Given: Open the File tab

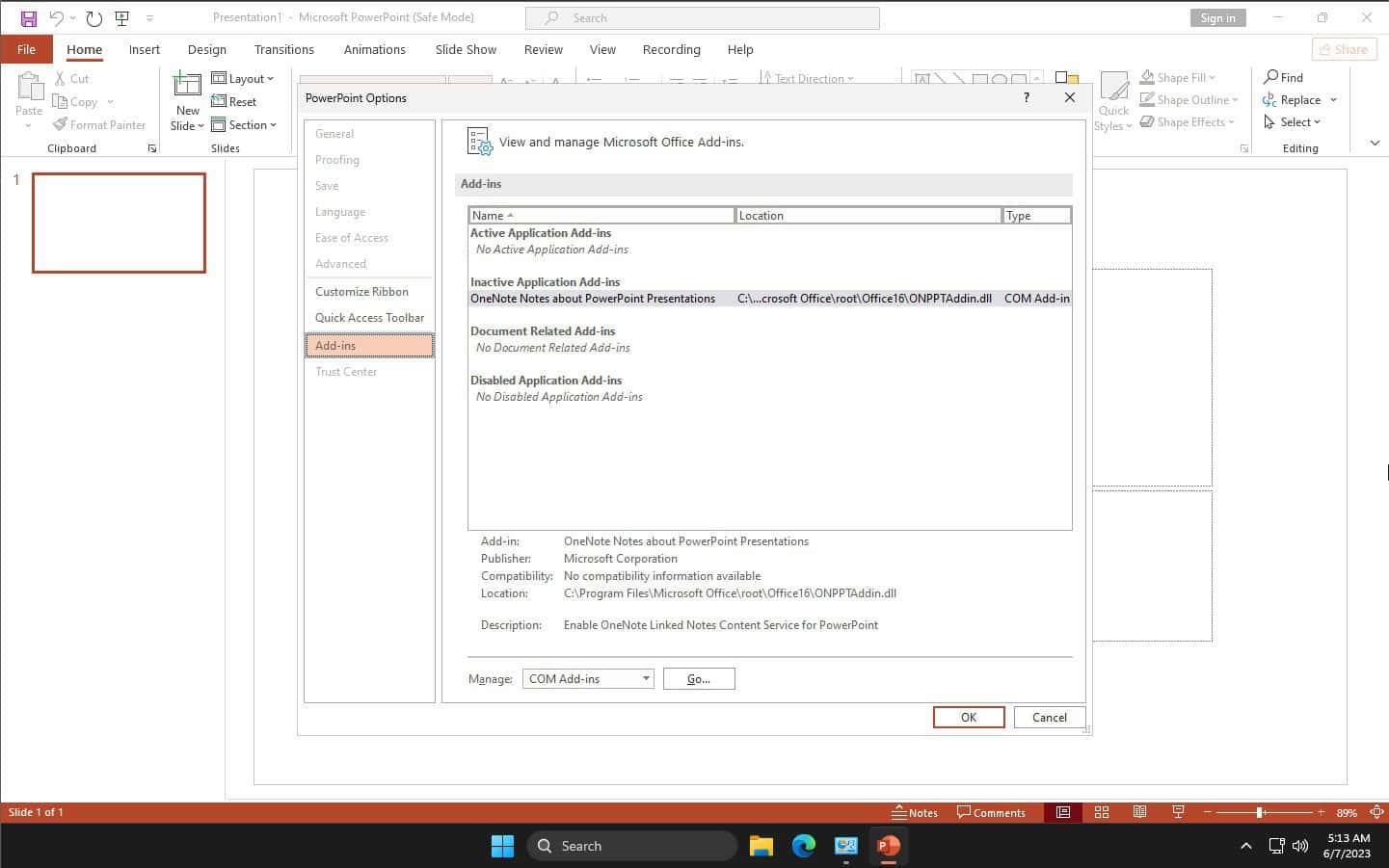Looking at the screenshot, I should 26,49.
